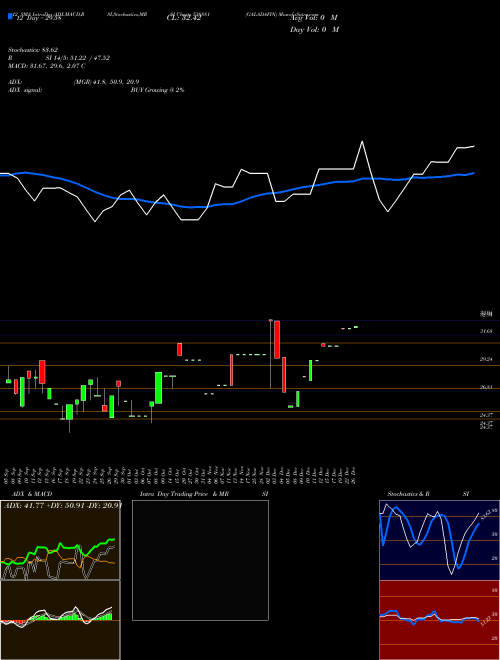Click the ADX (MGR) 41.8, 50.9, 20.9 values

[x=106, y=82]
